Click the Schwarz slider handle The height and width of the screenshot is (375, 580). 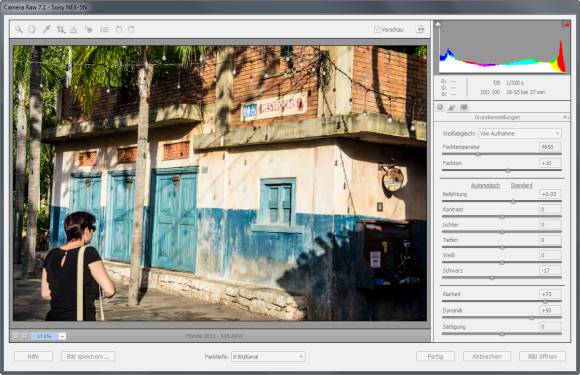(x=492, y=278)
